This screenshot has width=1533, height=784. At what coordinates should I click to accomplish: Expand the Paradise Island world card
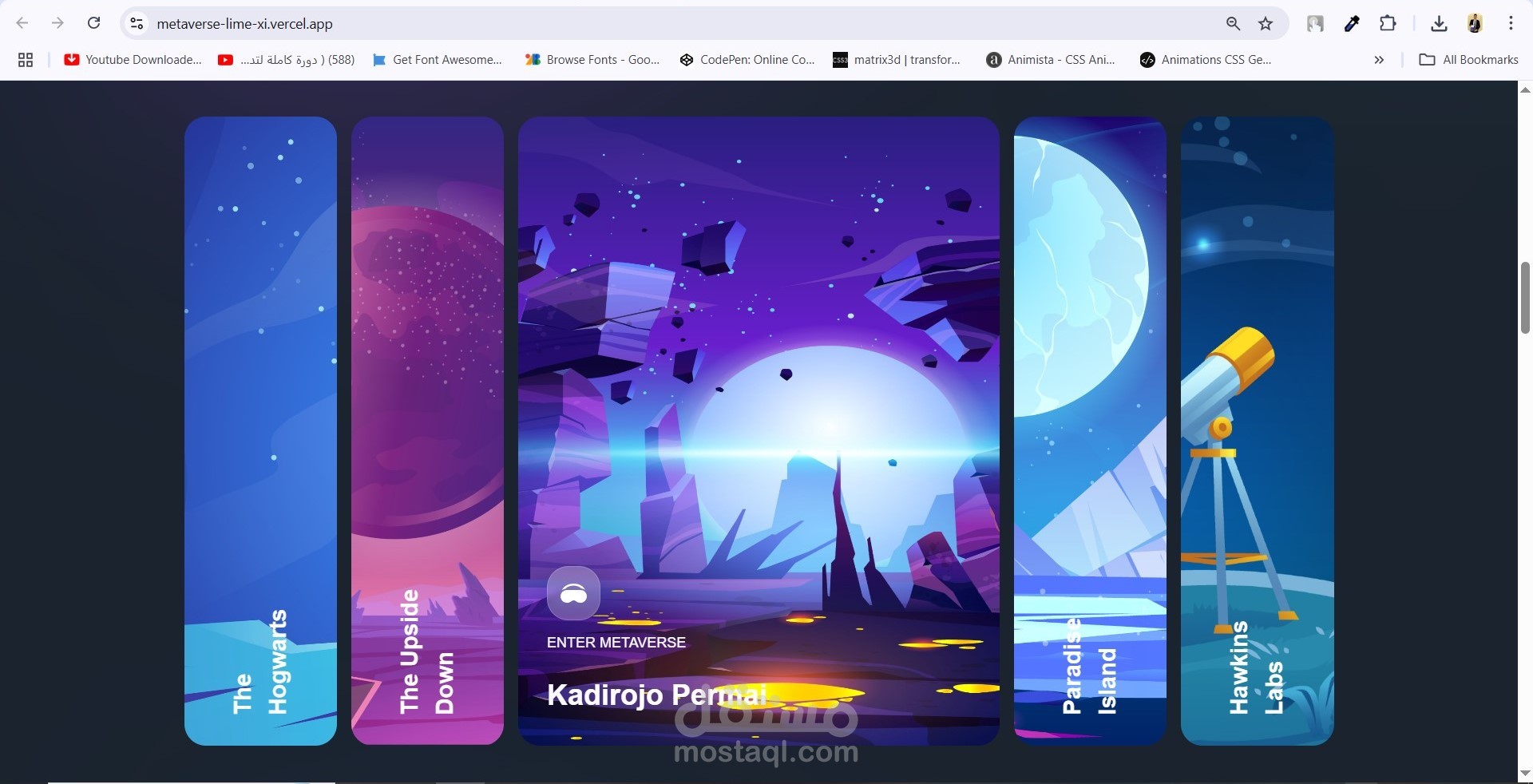[x=1090, y=431]
